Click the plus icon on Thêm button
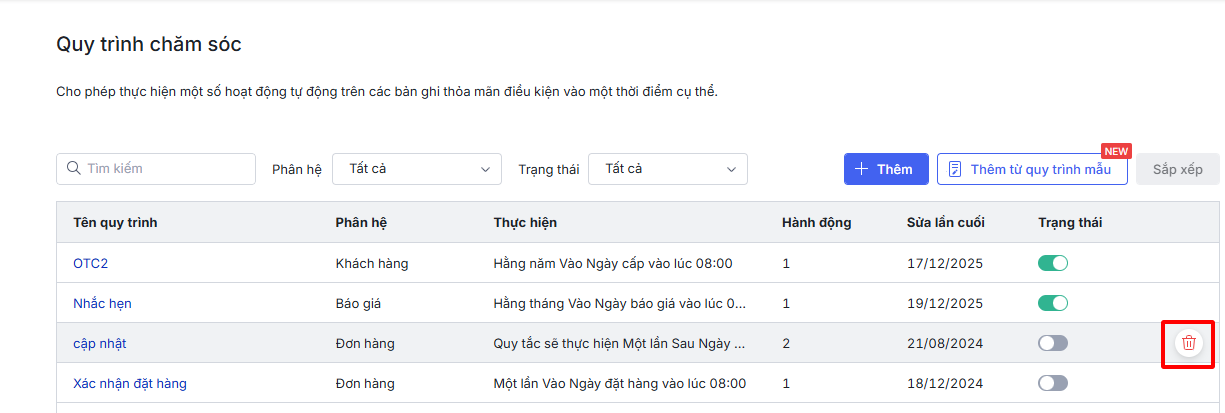This screenshot has height=413, width=1225. click(x=861, y=169)
